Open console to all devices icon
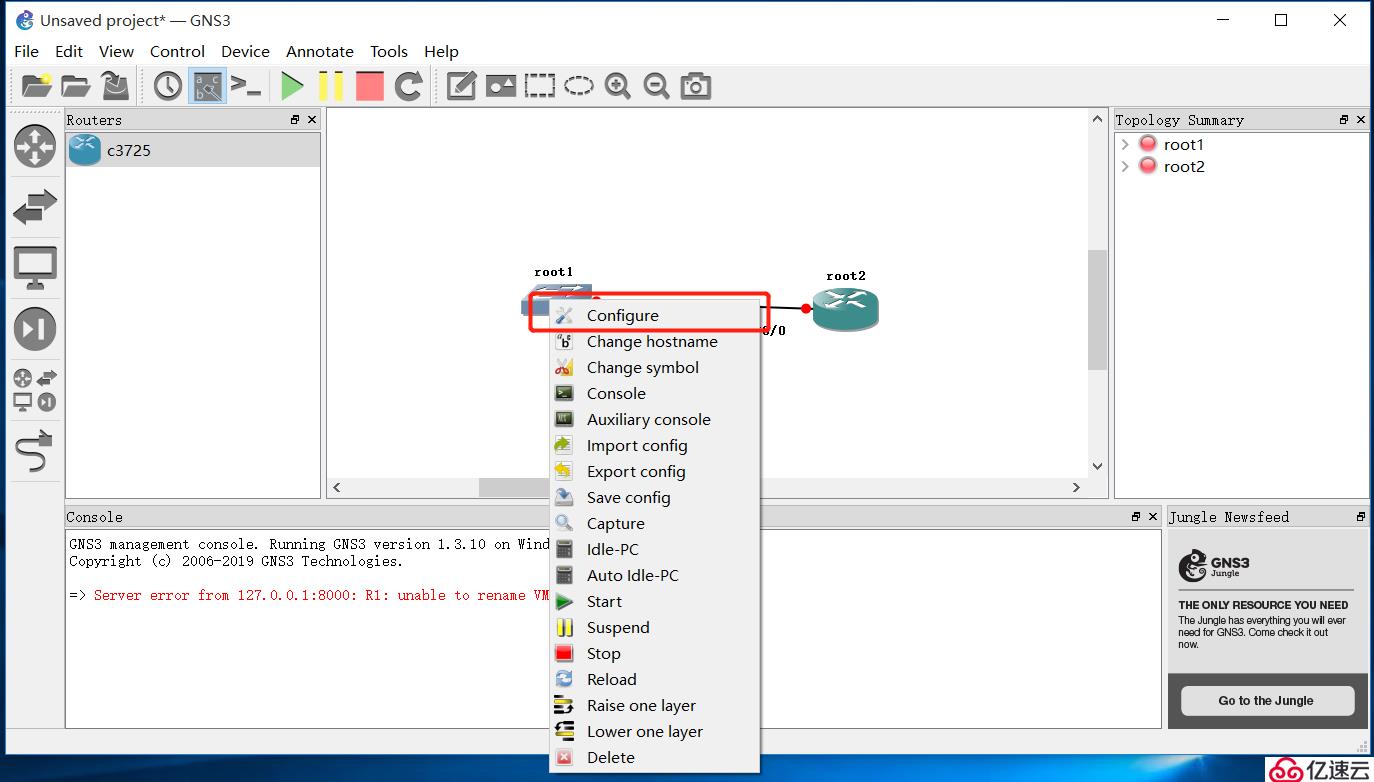Screen dimensions: 1374x782 click(246, 86)
